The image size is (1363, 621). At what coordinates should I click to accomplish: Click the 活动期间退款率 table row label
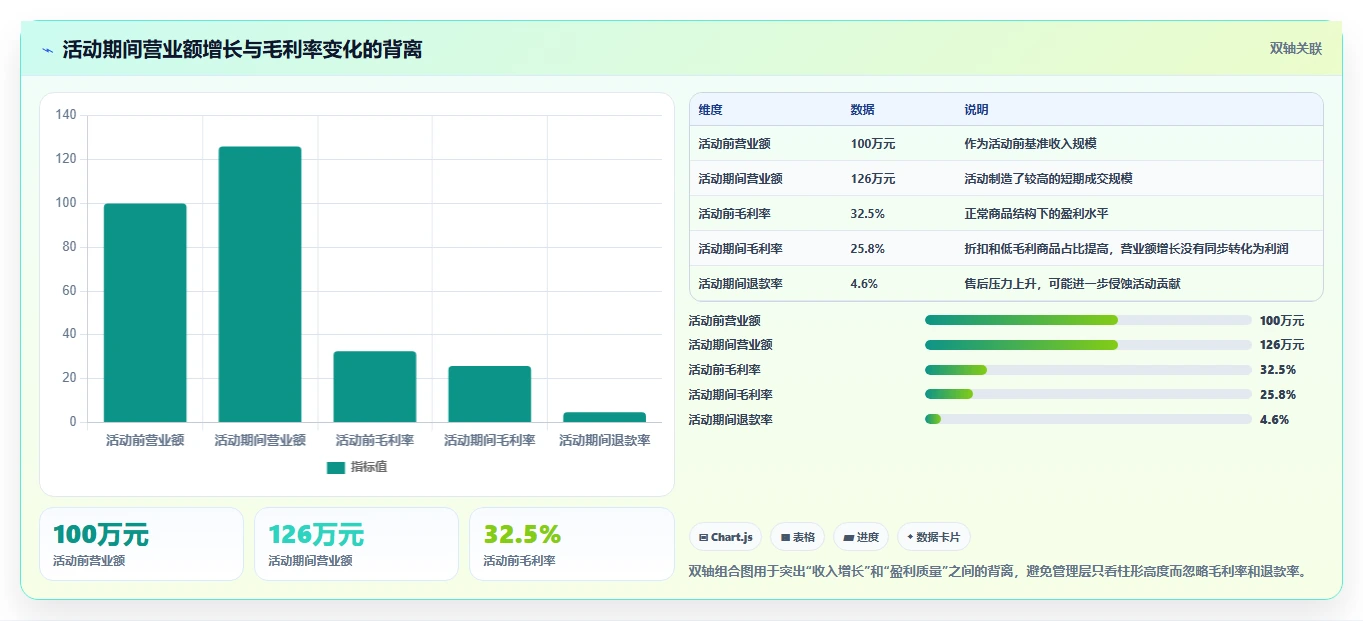(x=741, y=284)
